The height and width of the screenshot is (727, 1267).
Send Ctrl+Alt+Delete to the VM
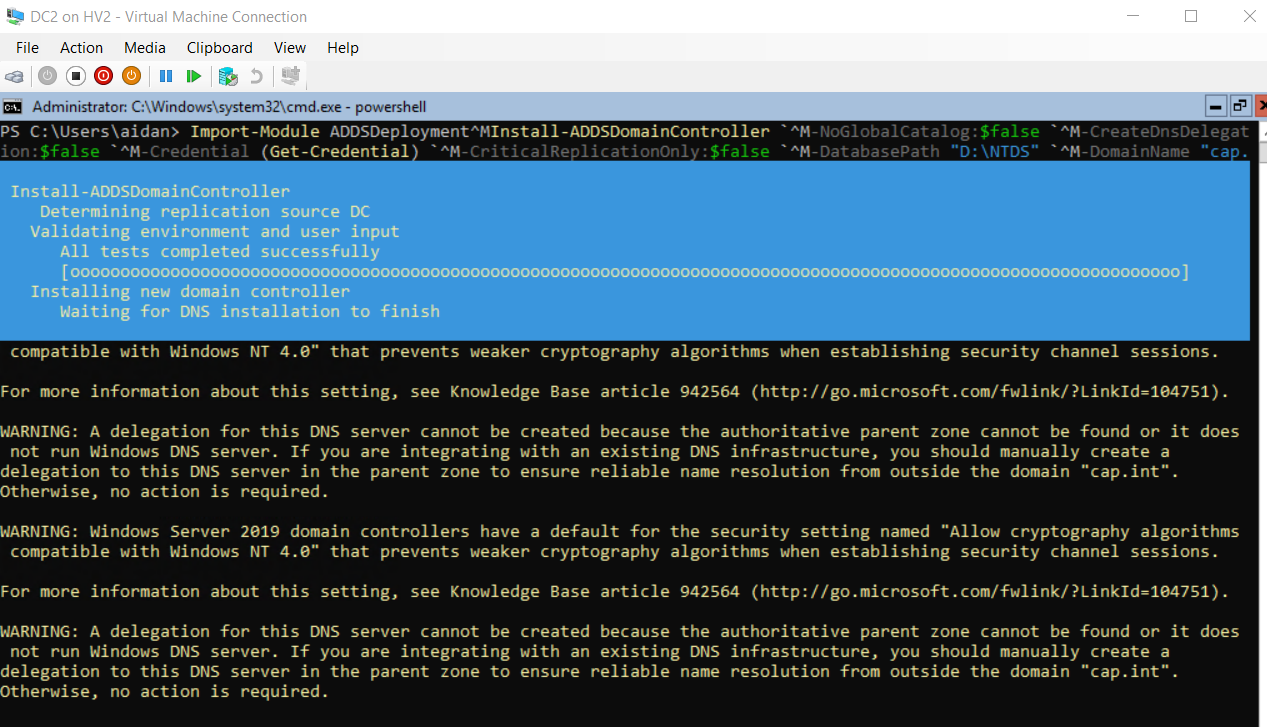(x=14, y=76)
